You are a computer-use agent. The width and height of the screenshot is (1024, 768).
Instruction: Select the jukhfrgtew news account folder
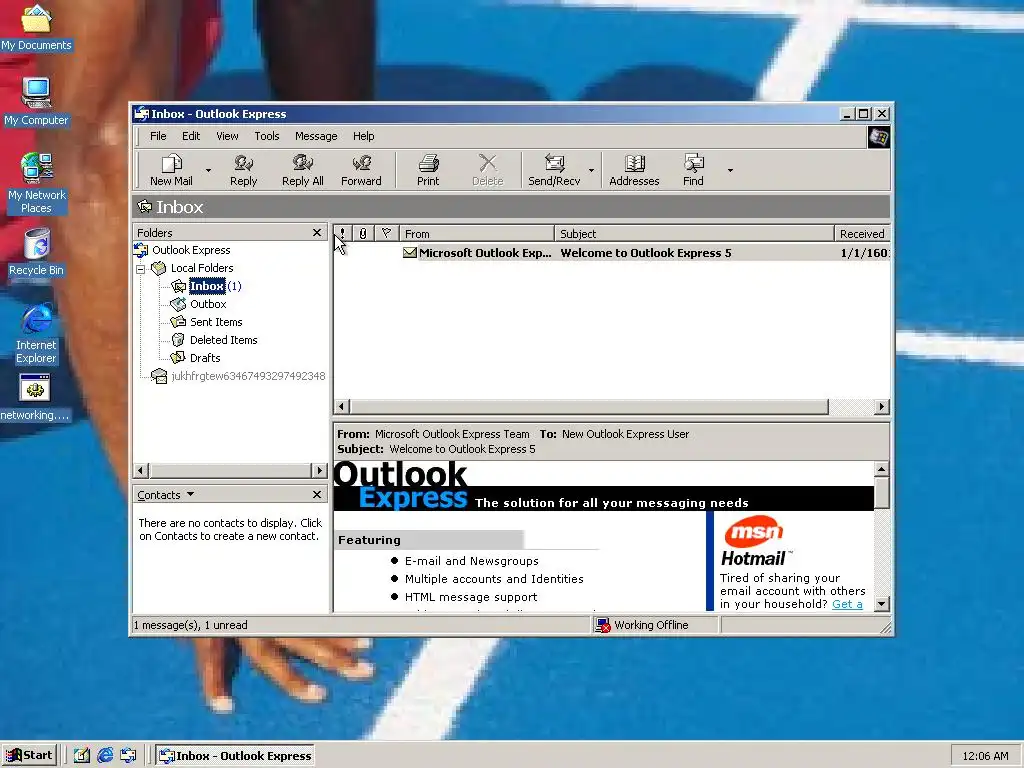248,376
